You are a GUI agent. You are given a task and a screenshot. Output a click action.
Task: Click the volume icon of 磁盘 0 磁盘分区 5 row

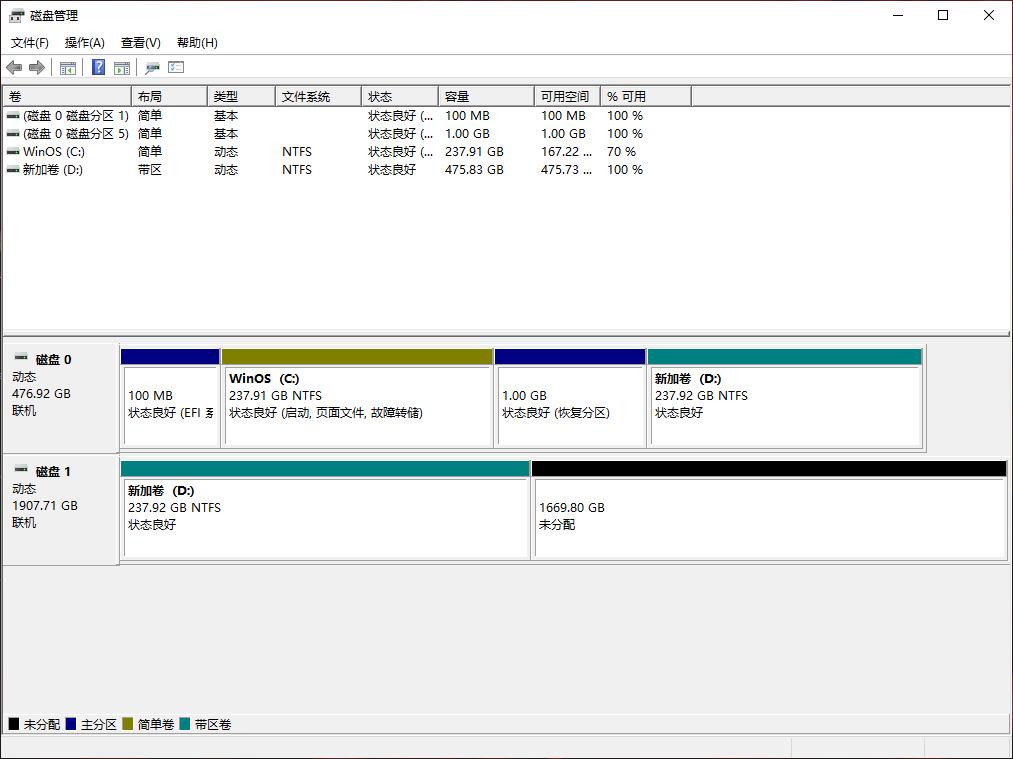(13, 134)
